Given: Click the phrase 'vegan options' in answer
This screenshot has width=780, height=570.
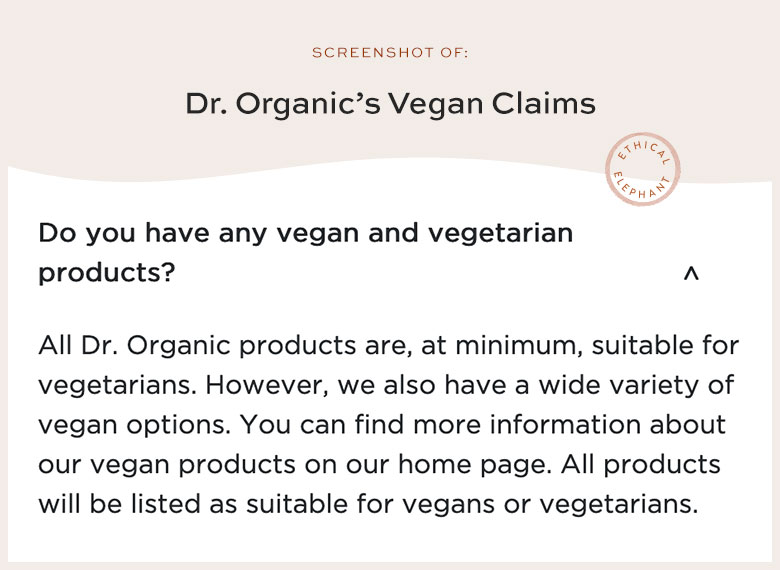Looking at the screenshot, I should point(134,425).
